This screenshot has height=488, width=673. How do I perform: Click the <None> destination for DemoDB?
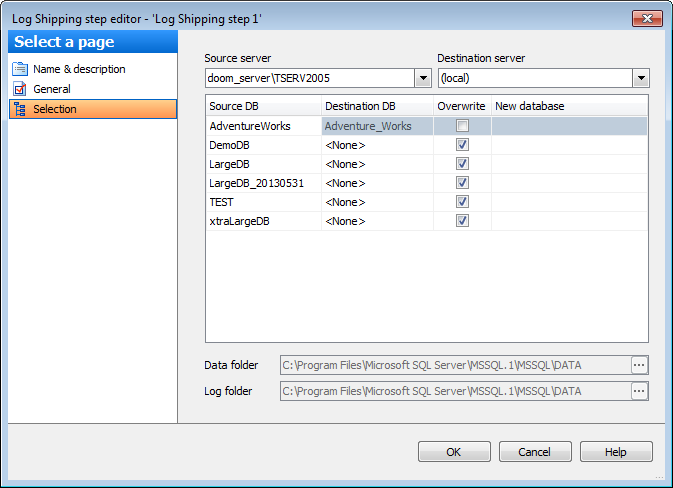(x=377, y=145)
